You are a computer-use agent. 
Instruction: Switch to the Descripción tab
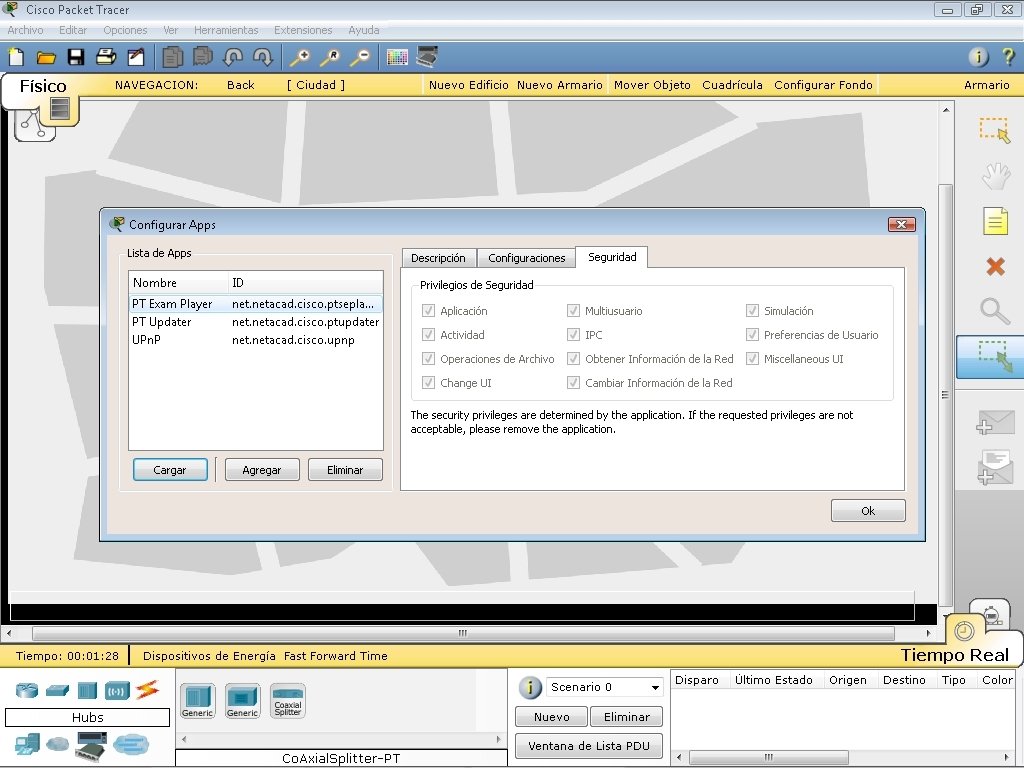click(439, 258)
